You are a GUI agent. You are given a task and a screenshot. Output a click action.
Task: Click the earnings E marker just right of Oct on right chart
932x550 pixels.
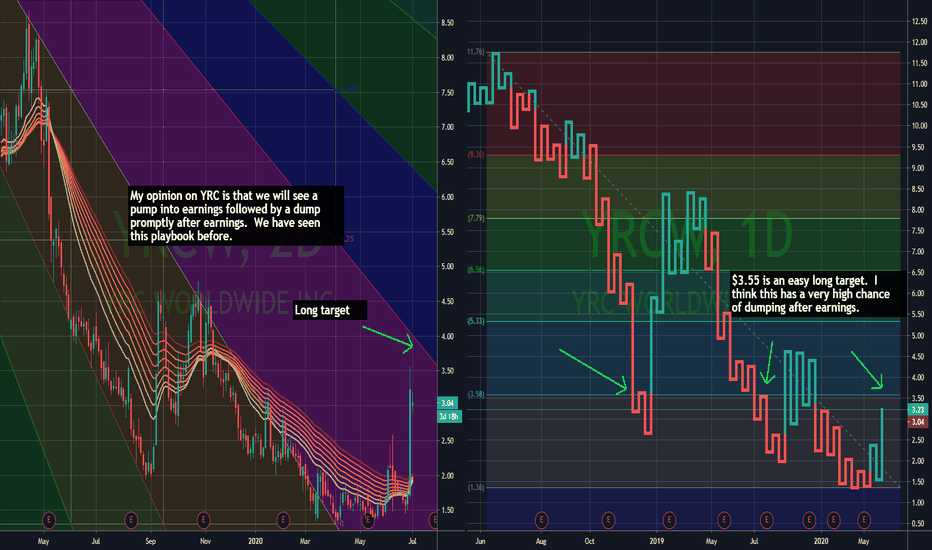608,520
